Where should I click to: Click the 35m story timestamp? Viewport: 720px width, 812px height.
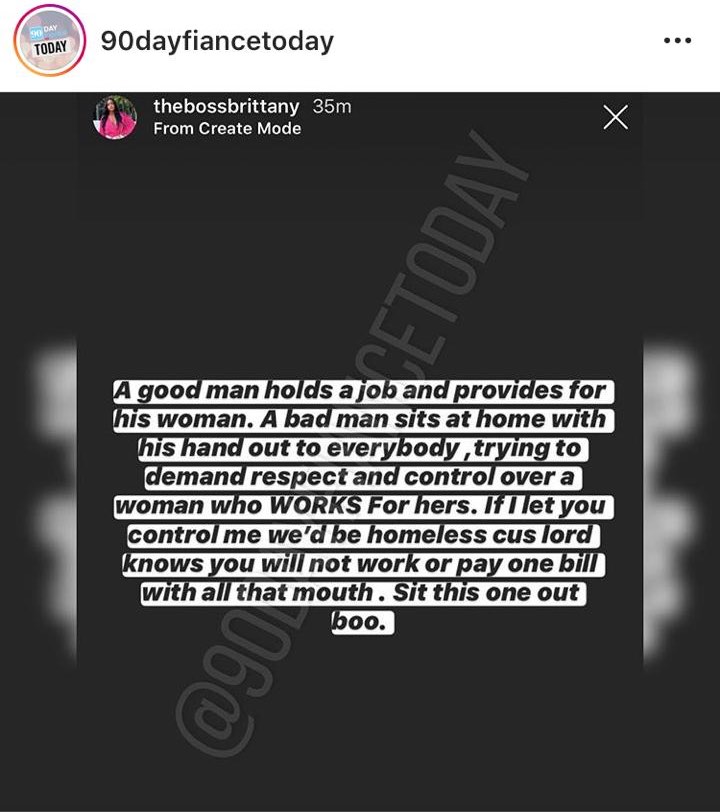coord(332,106)
